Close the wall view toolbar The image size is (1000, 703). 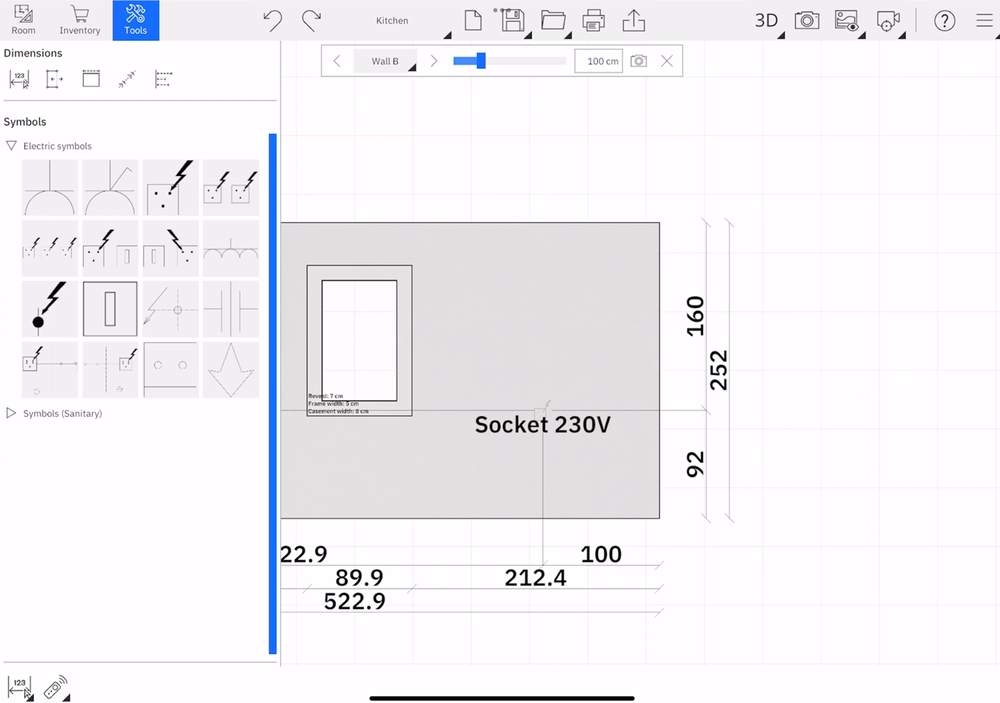pos(667,61)
